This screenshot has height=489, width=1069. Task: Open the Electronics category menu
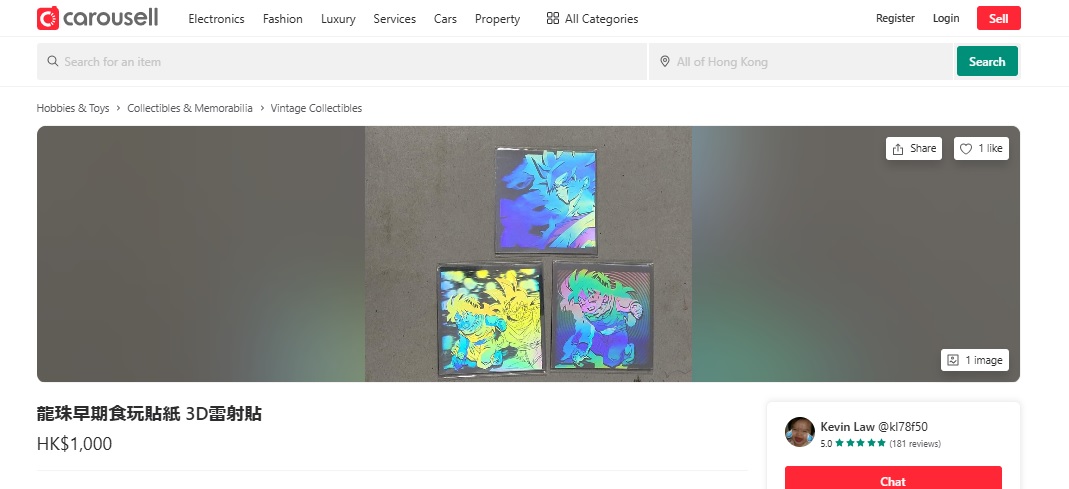[x=216, y=19]
